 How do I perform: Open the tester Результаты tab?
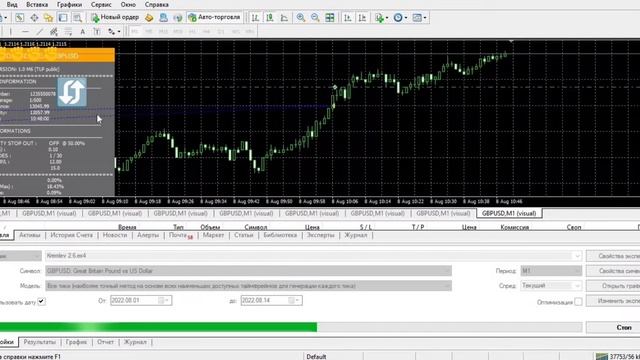(40, 342)
